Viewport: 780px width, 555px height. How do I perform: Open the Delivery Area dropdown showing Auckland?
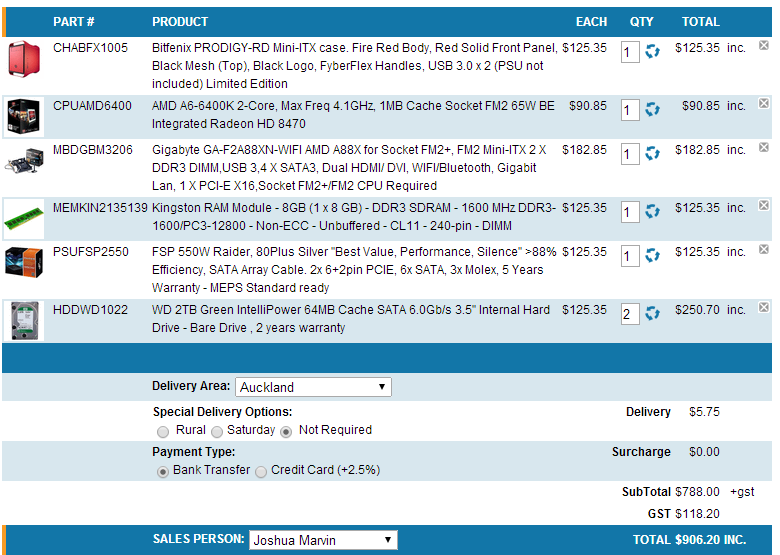(313, 387)
